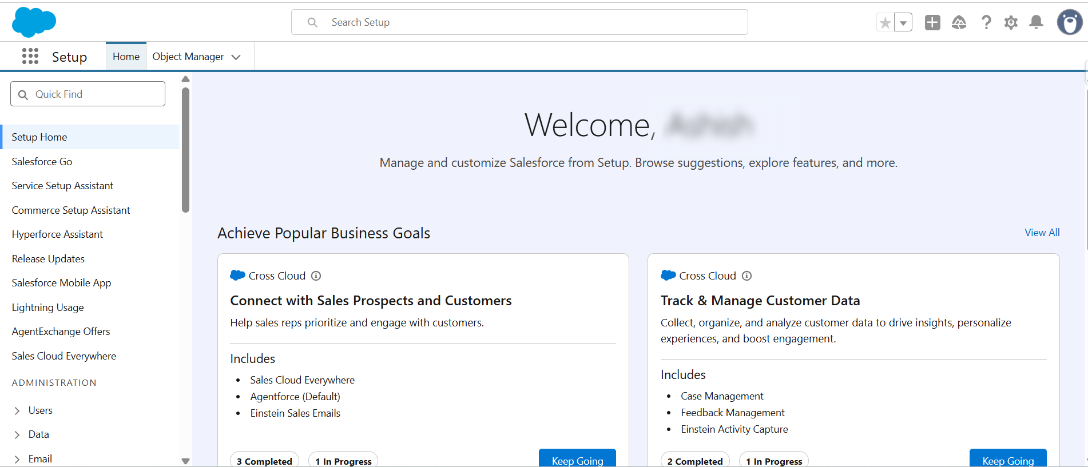Click the favorites star icon
The image size is (1088, 467).
885,23
